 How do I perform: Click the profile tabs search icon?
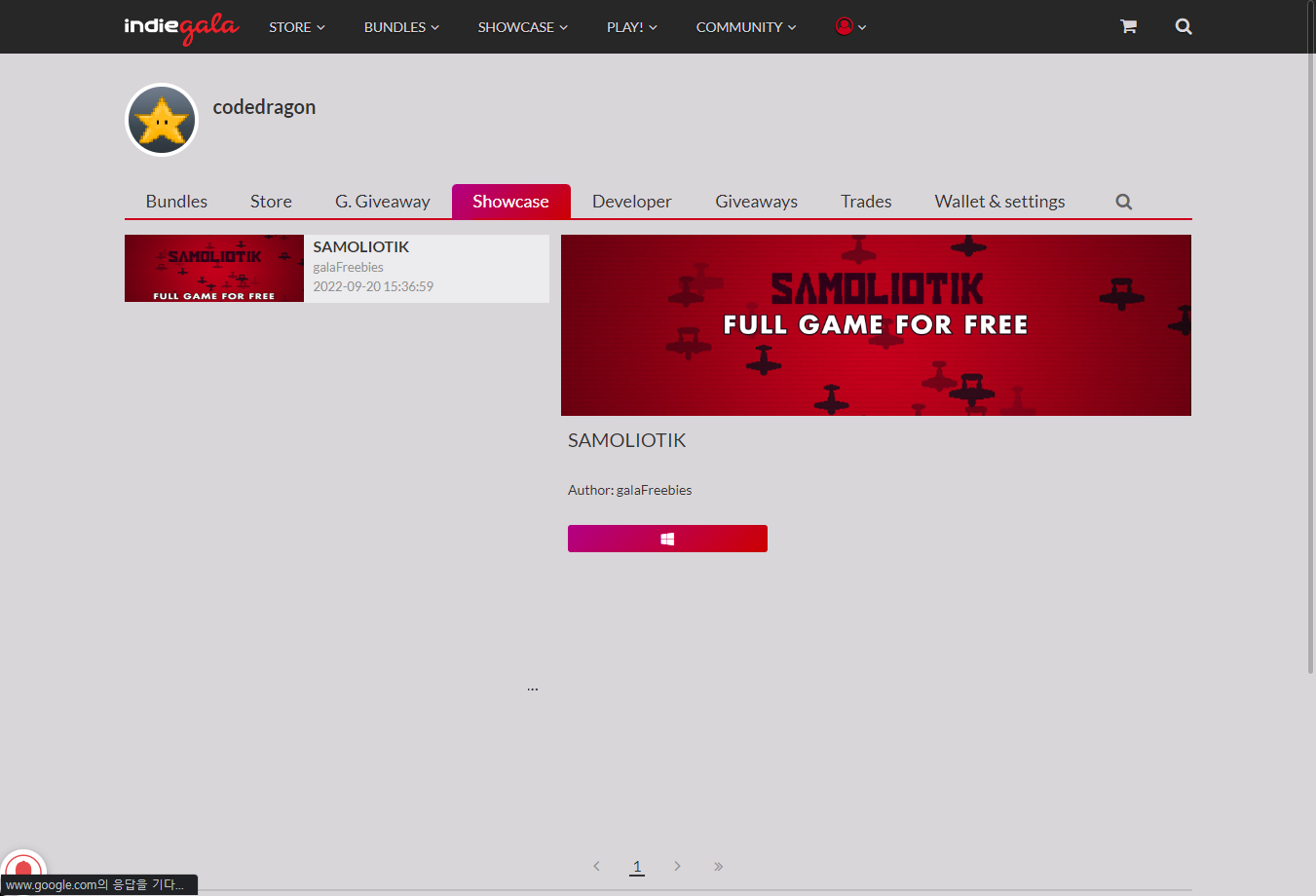coord(1123,202)
